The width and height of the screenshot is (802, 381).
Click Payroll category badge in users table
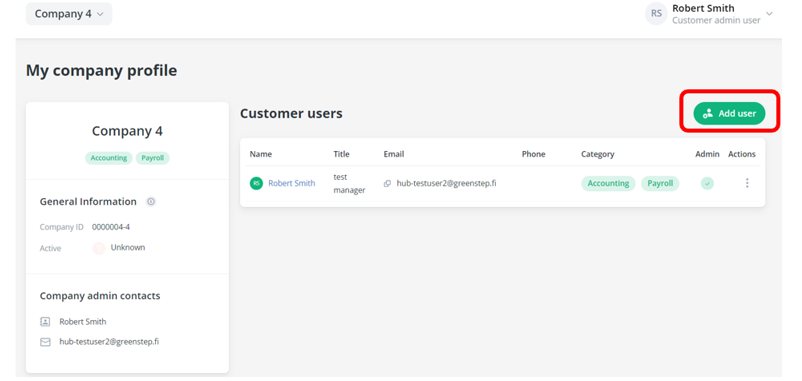pyautogui.click(x=660, y=184)
